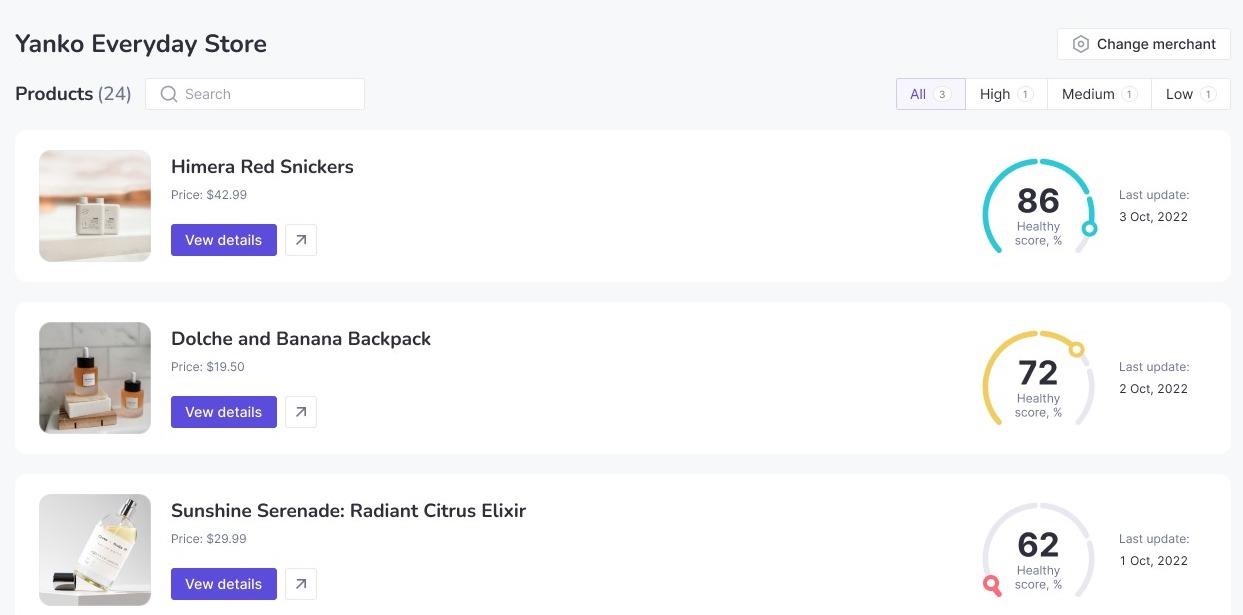Focus the product Search field
1243x615 pixels.
pyautogui.click(x=265, y=94)
